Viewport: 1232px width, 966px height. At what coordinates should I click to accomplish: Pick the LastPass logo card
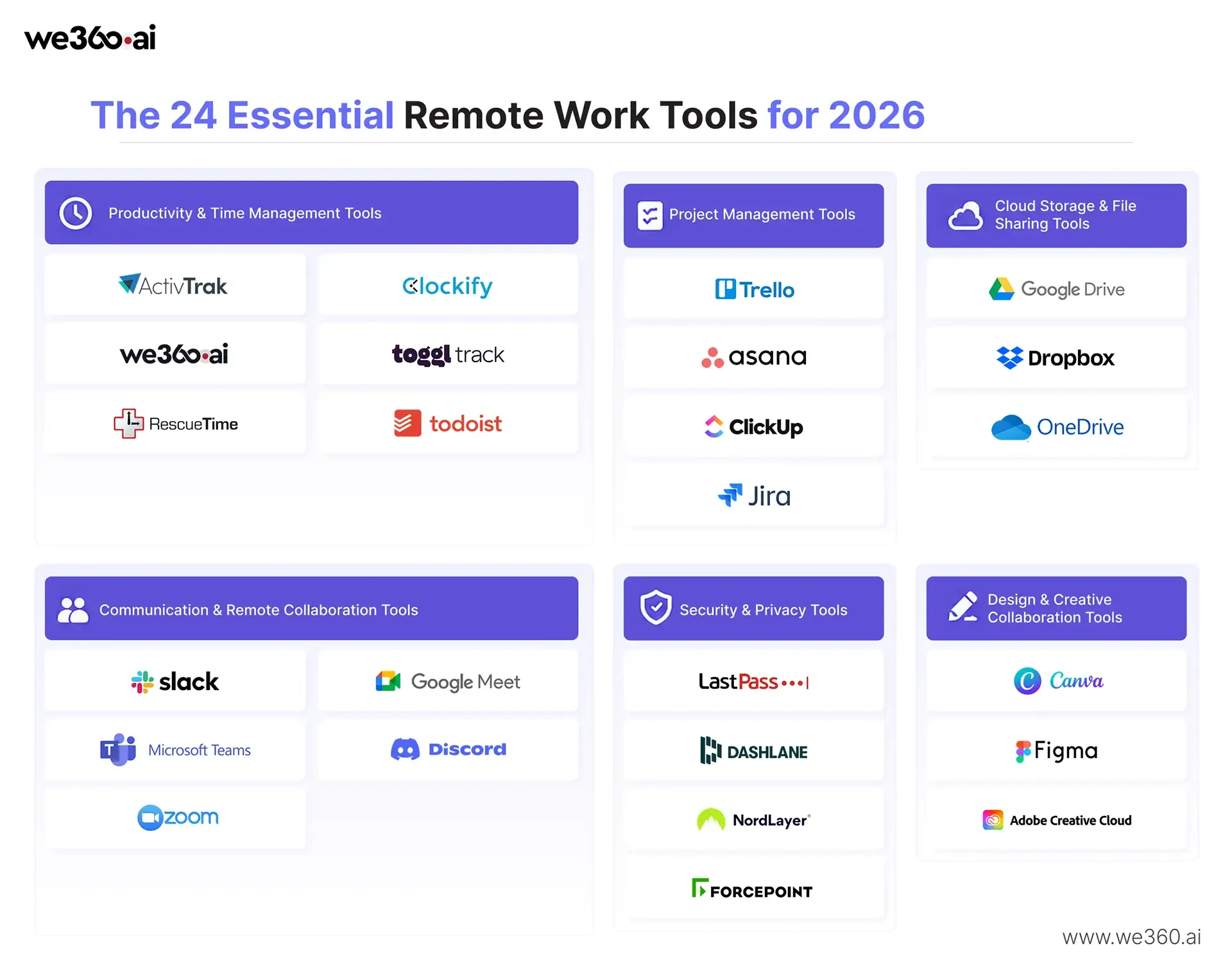[754, 681]
